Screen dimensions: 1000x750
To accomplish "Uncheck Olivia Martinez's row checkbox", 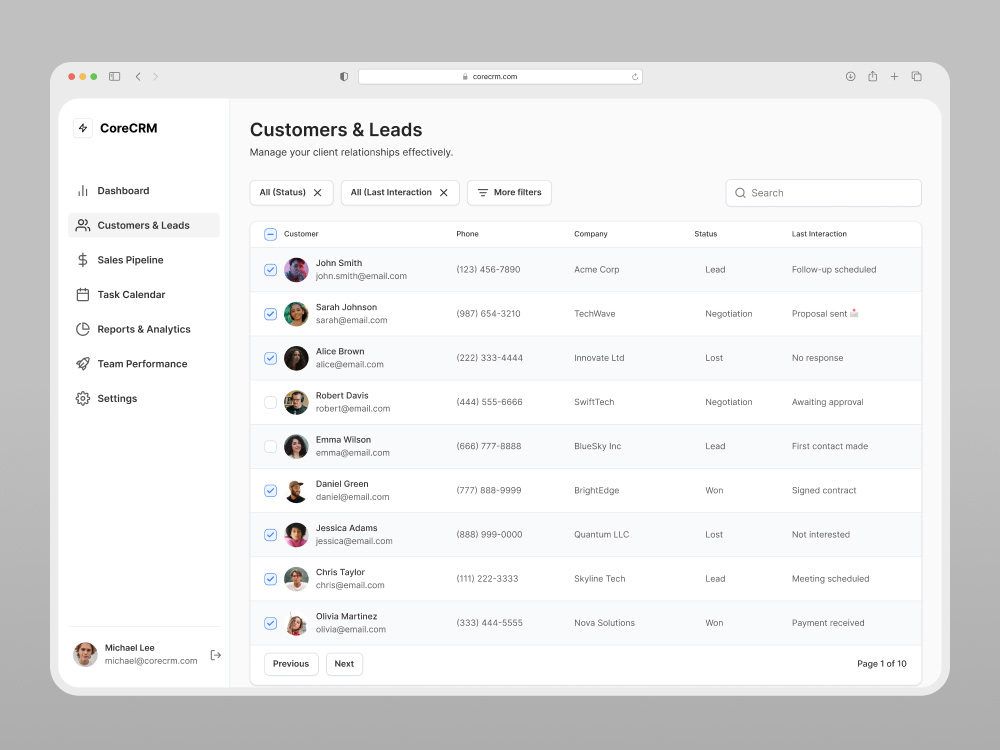I will pyautogui.click(x=270, y=623).
